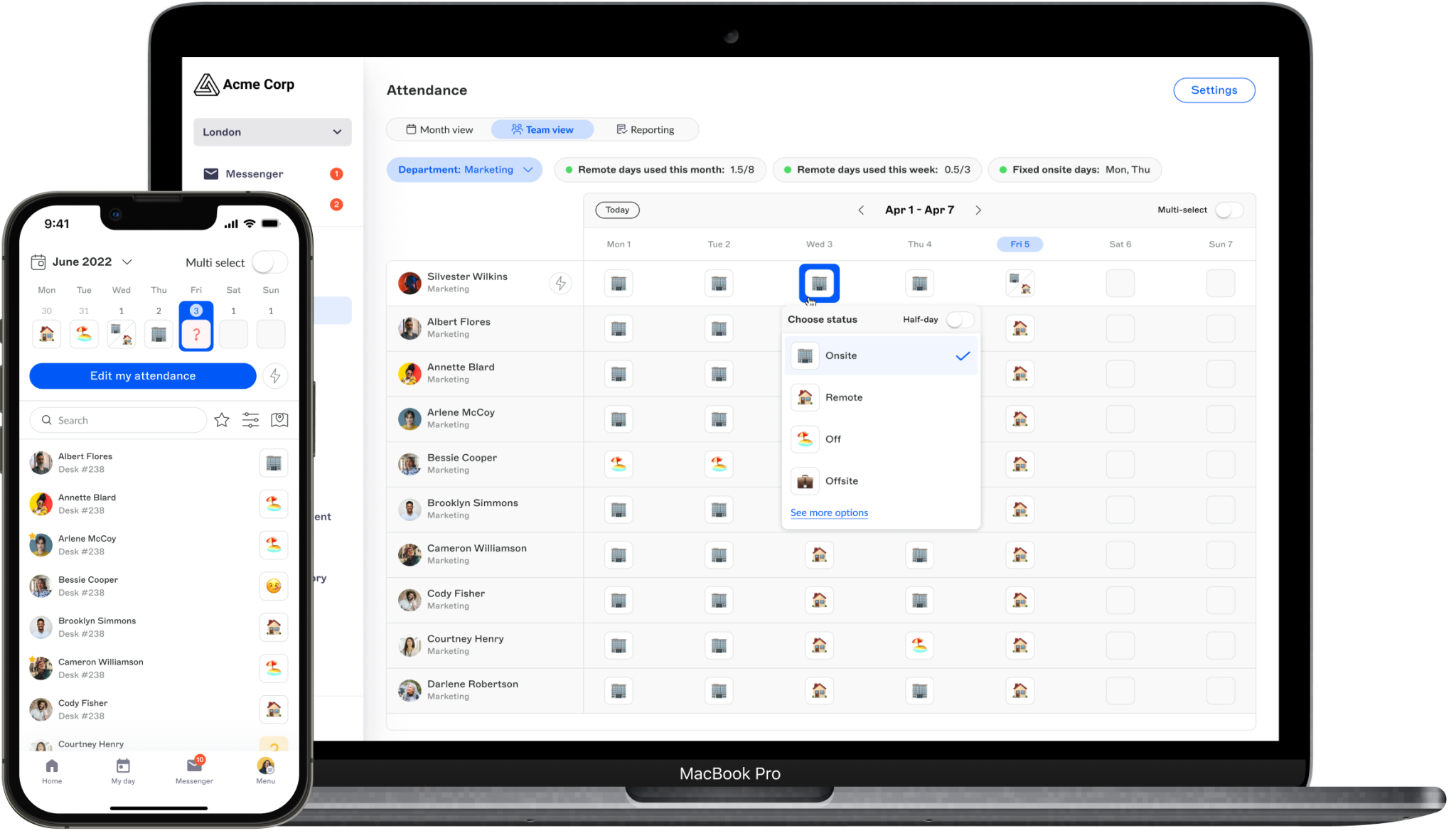Open the map view icon on the phone
Image resolution: width=1456 pixels, height=838 pixels.
[279, 420]
